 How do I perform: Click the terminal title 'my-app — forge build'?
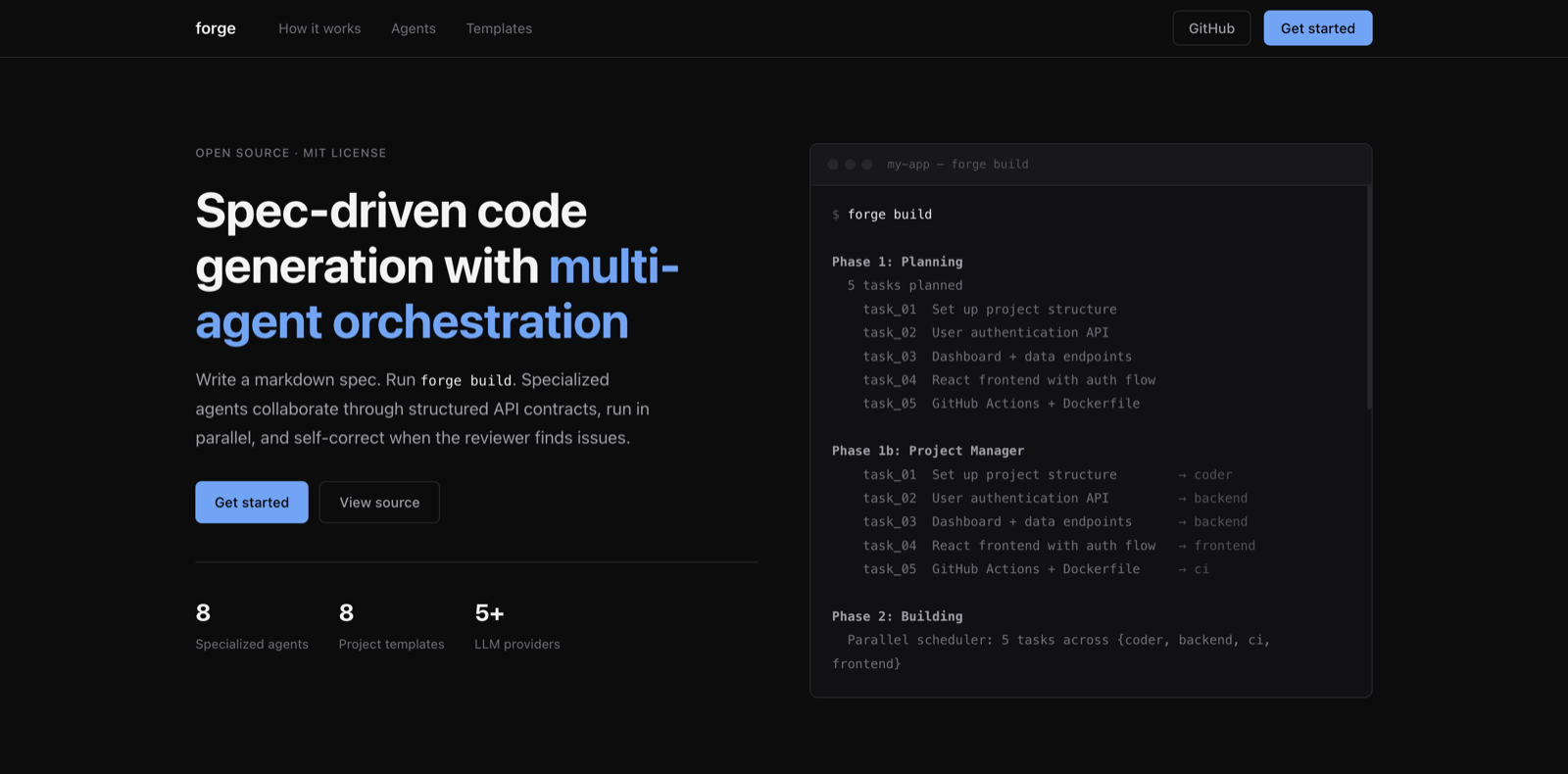(957, 165)
